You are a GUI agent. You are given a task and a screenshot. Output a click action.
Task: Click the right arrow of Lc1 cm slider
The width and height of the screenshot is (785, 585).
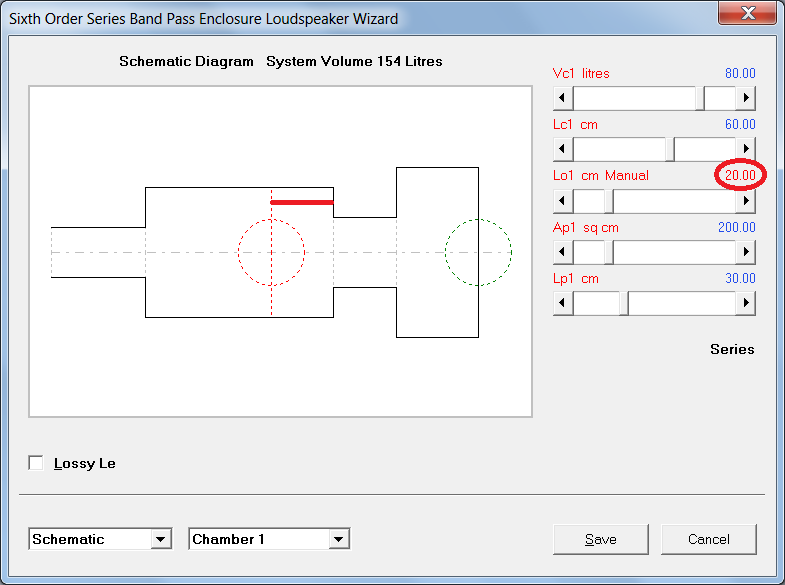(745, 149)
